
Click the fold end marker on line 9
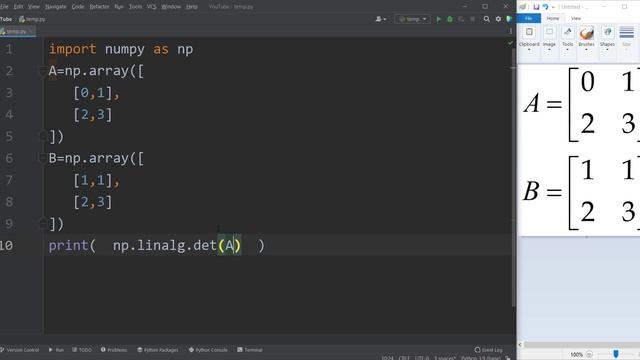[42, 223]
